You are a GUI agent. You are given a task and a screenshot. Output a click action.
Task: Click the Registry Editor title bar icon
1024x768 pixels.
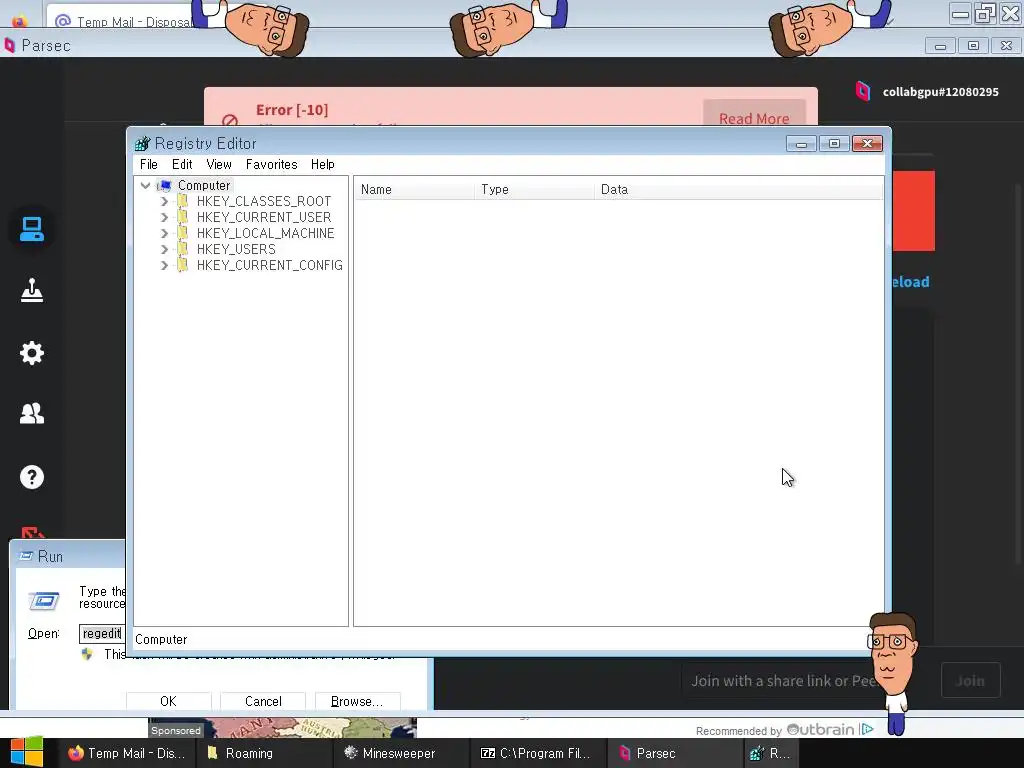pyautogui.click(x=142, y=144)
